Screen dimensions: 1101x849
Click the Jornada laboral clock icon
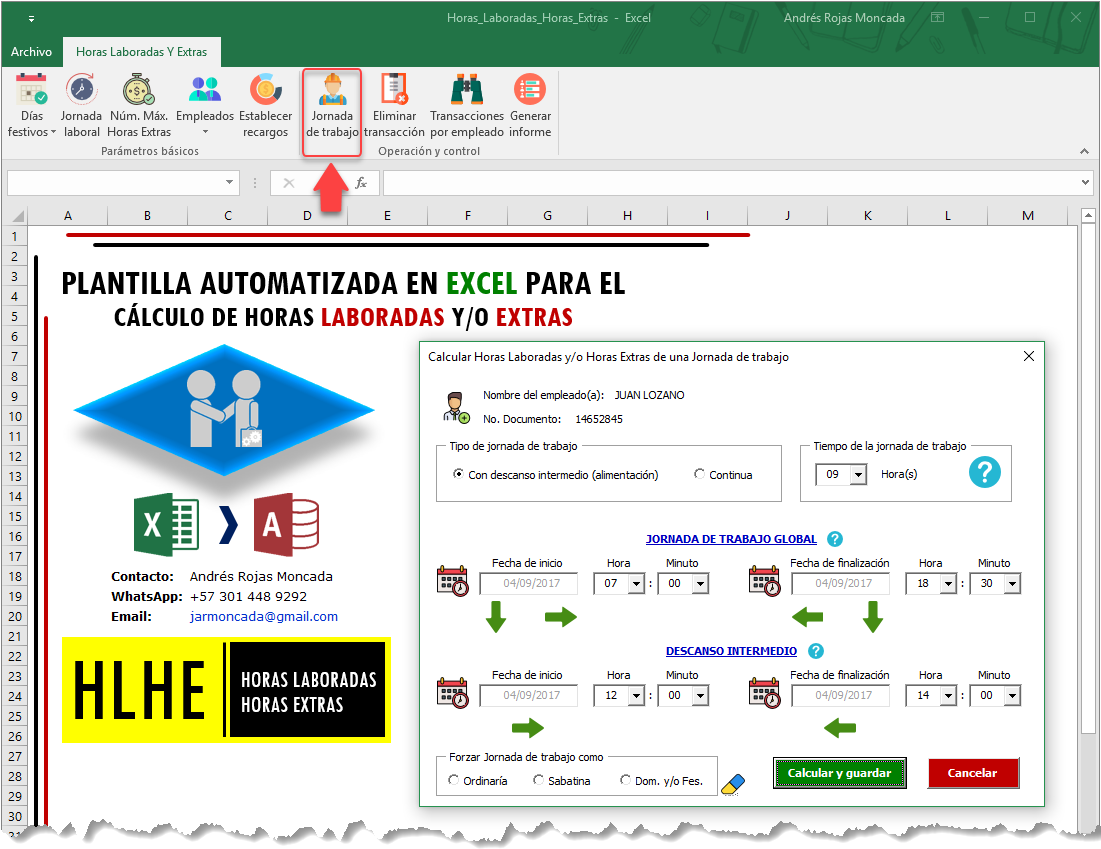click(x=81, y=90)
